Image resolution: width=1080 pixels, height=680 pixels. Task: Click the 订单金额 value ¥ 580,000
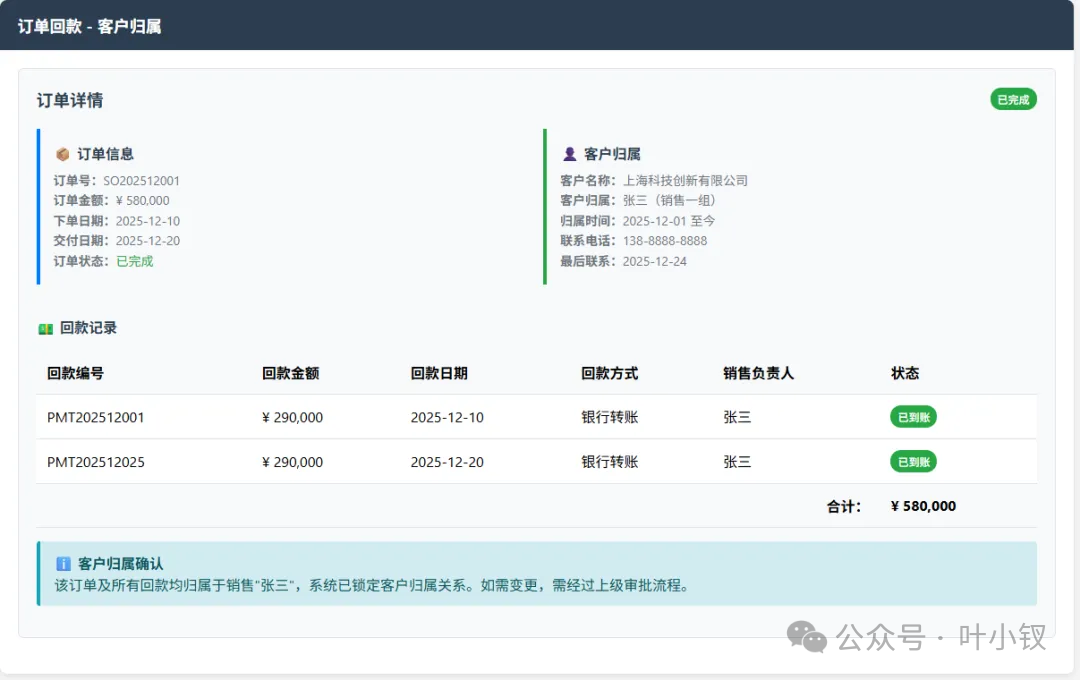(x=143, y=200)
